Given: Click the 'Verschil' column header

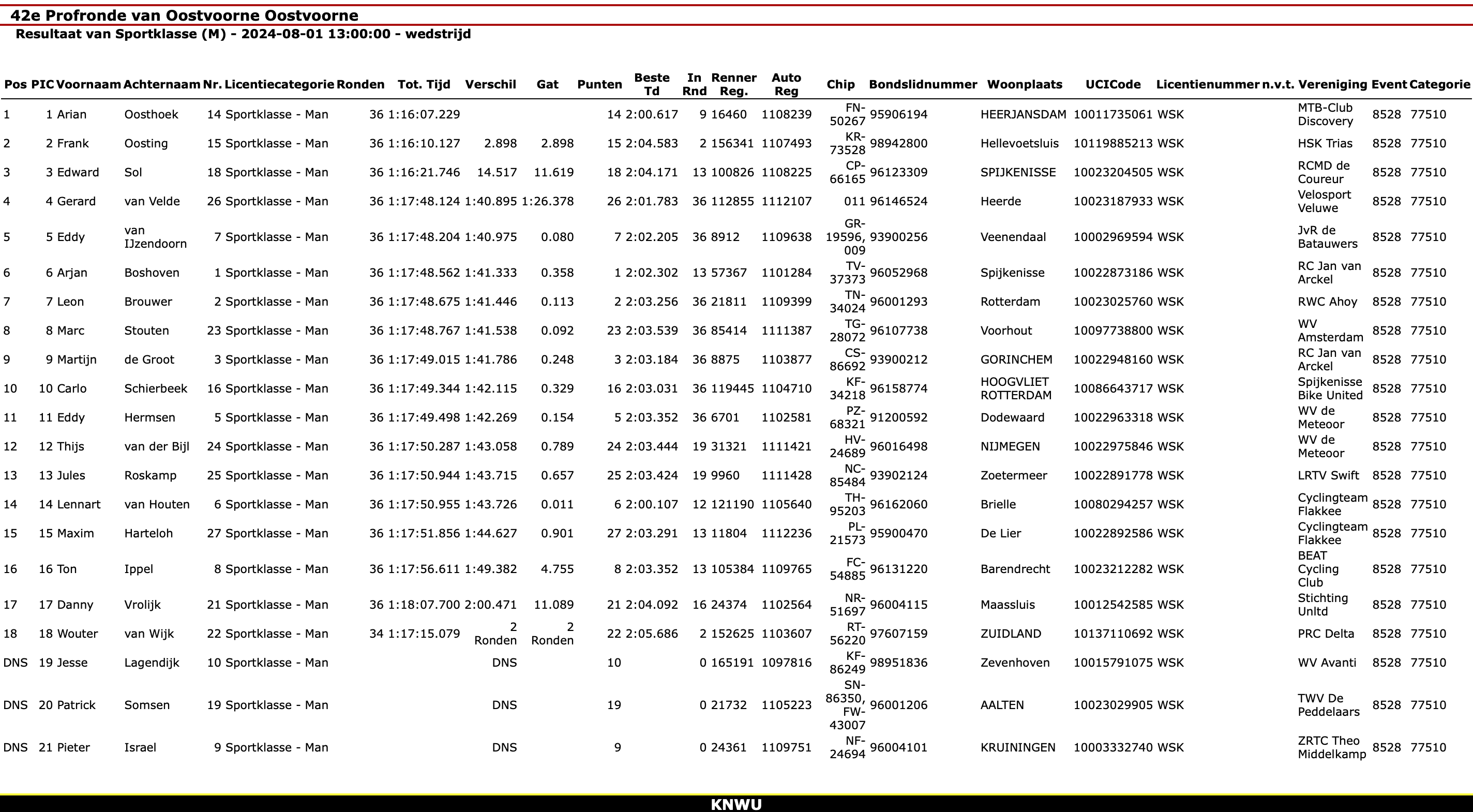Looking at the screenshot, I should click(x=490, y=85).
